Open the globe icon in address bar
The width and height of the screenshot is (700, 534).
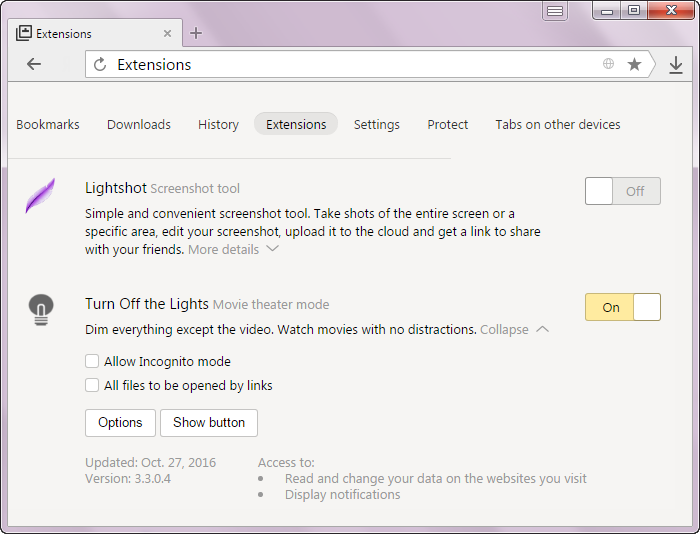click(x=608, y=64)
